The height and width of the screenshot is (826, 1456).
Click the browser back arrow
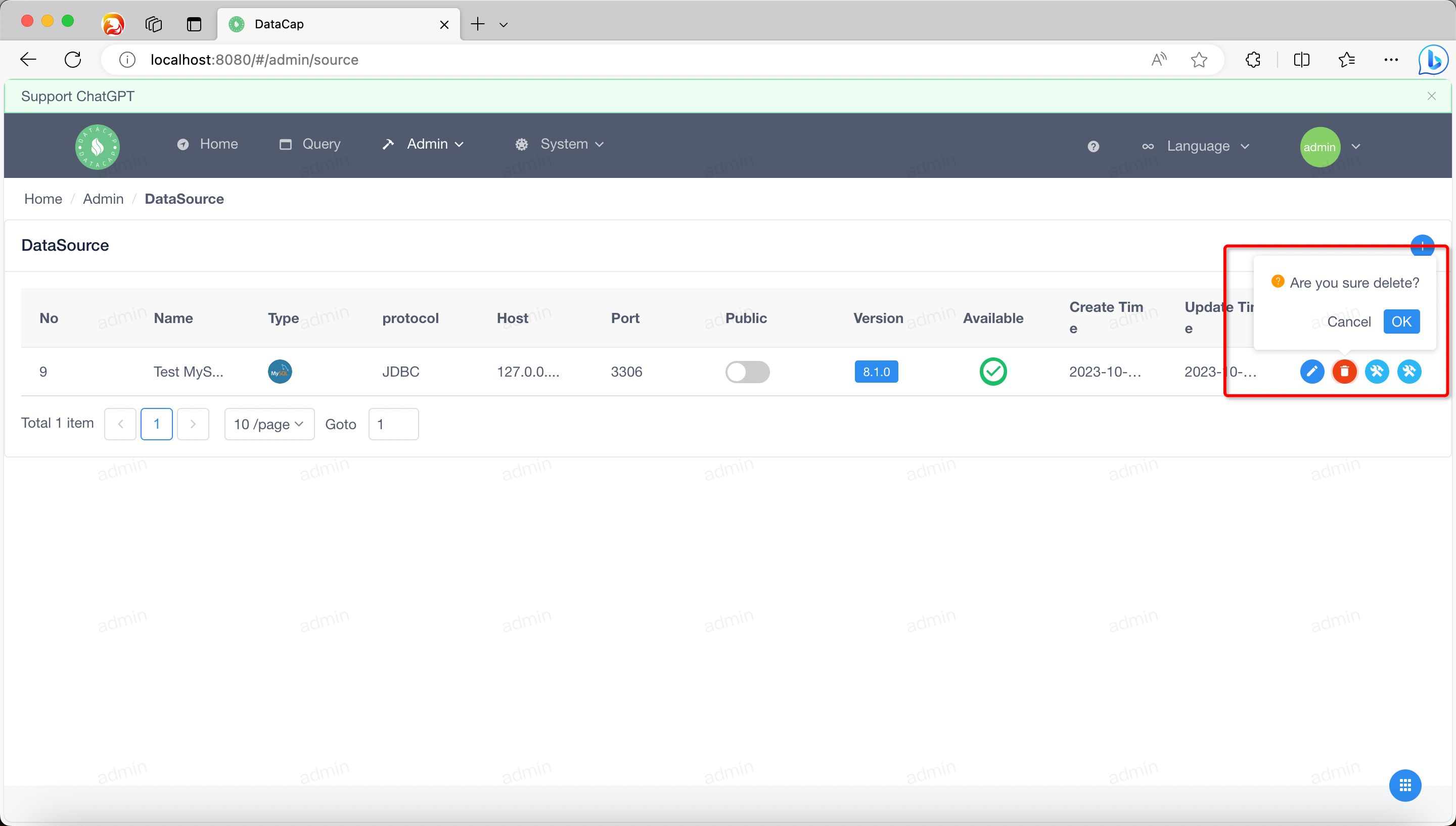(28, 60)
